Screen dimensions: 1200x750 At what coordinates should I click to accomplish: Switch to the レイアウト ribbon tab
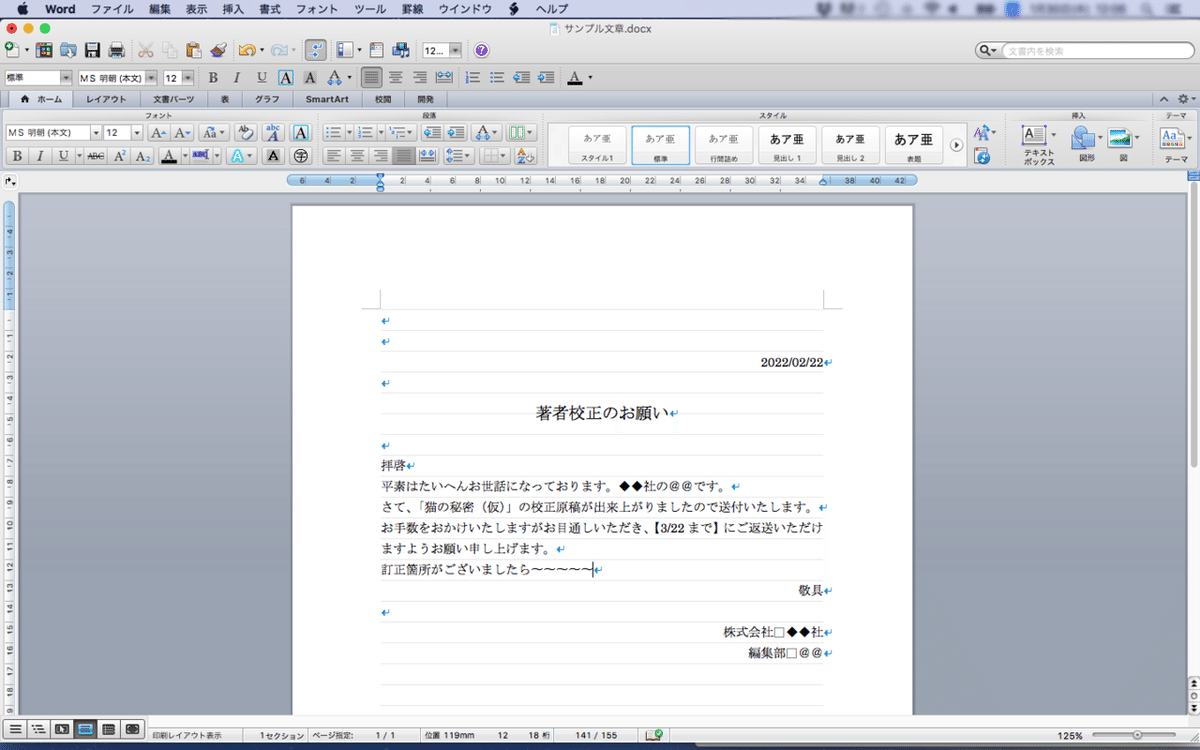click(106, 99)
